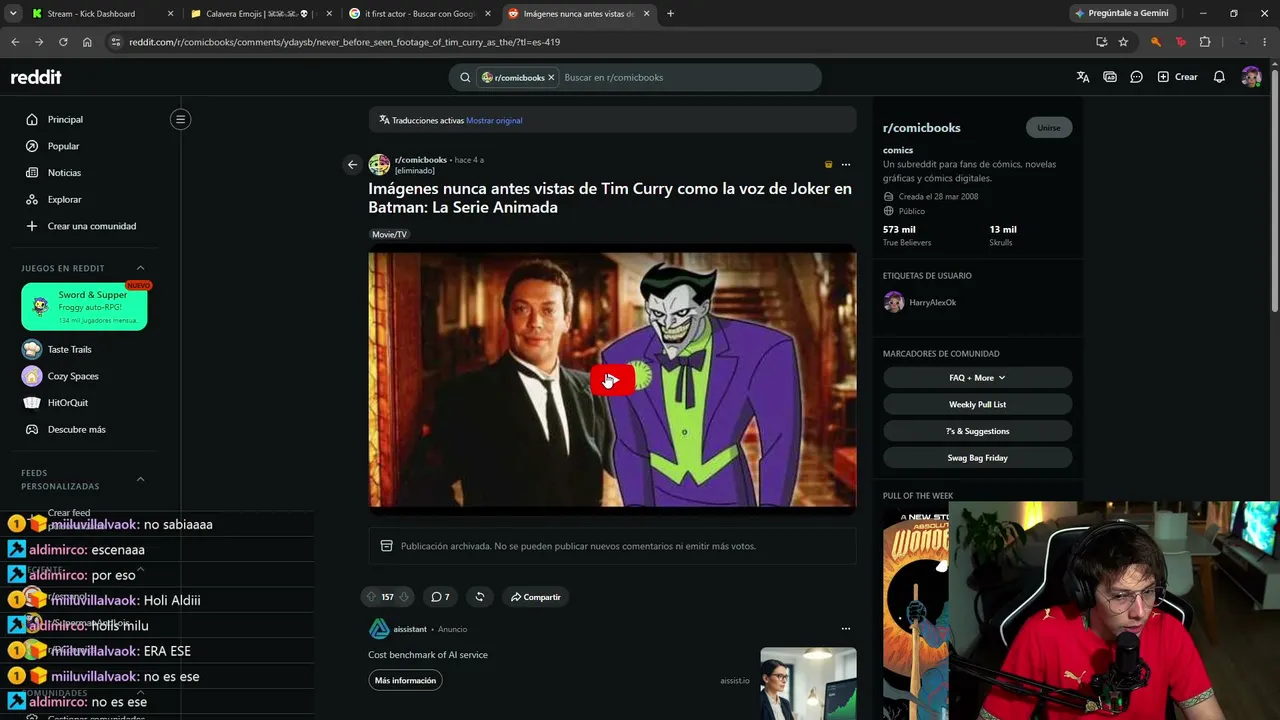The image size is (1280, 720).
Task: Click the browser address bar URL
Action: click(x=344, y=42)
